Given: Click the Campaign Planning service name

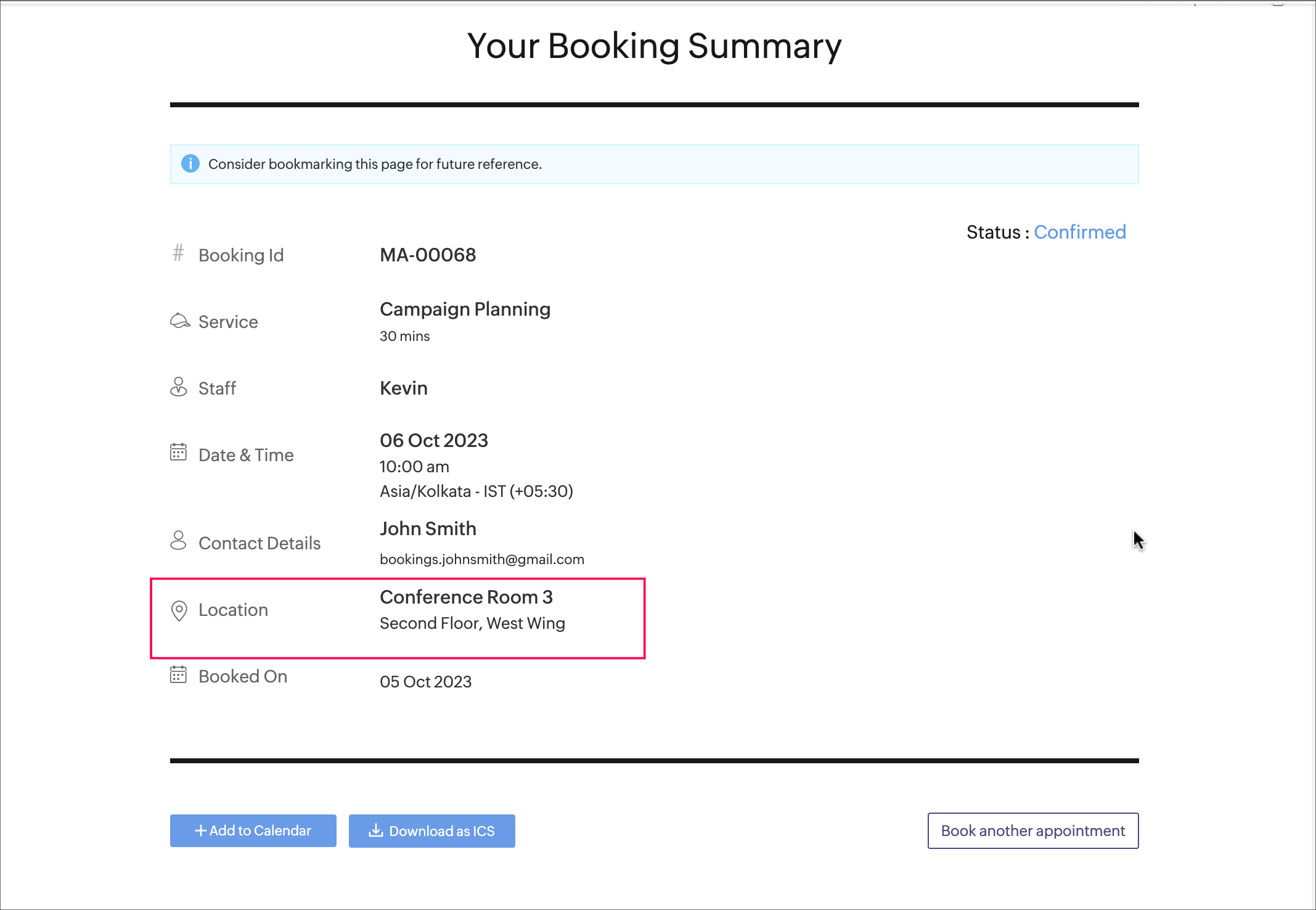Looking at the screenshot, I should [465, 309].
